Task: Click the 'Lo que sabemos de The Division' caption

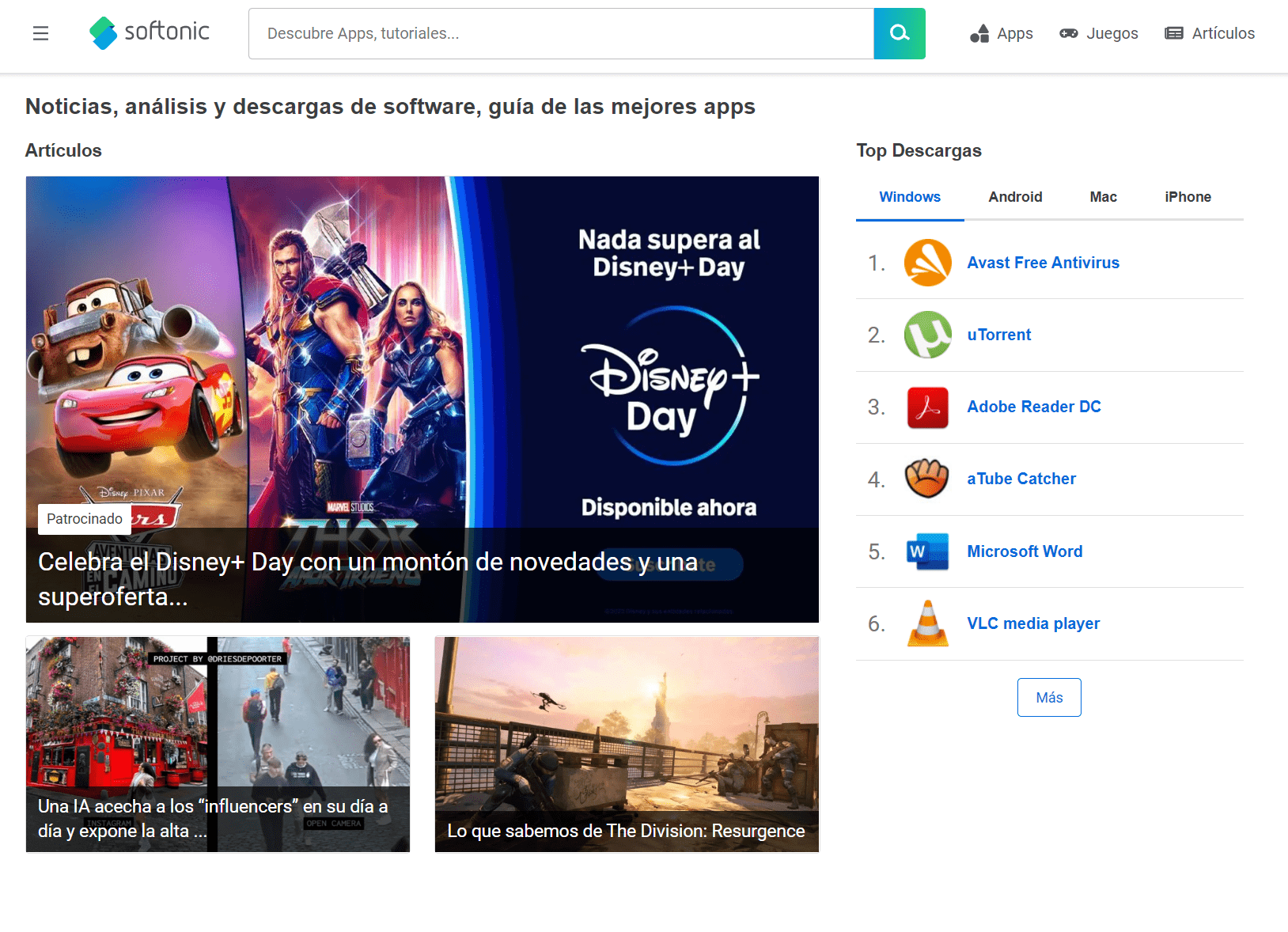Action: (626, 831)
